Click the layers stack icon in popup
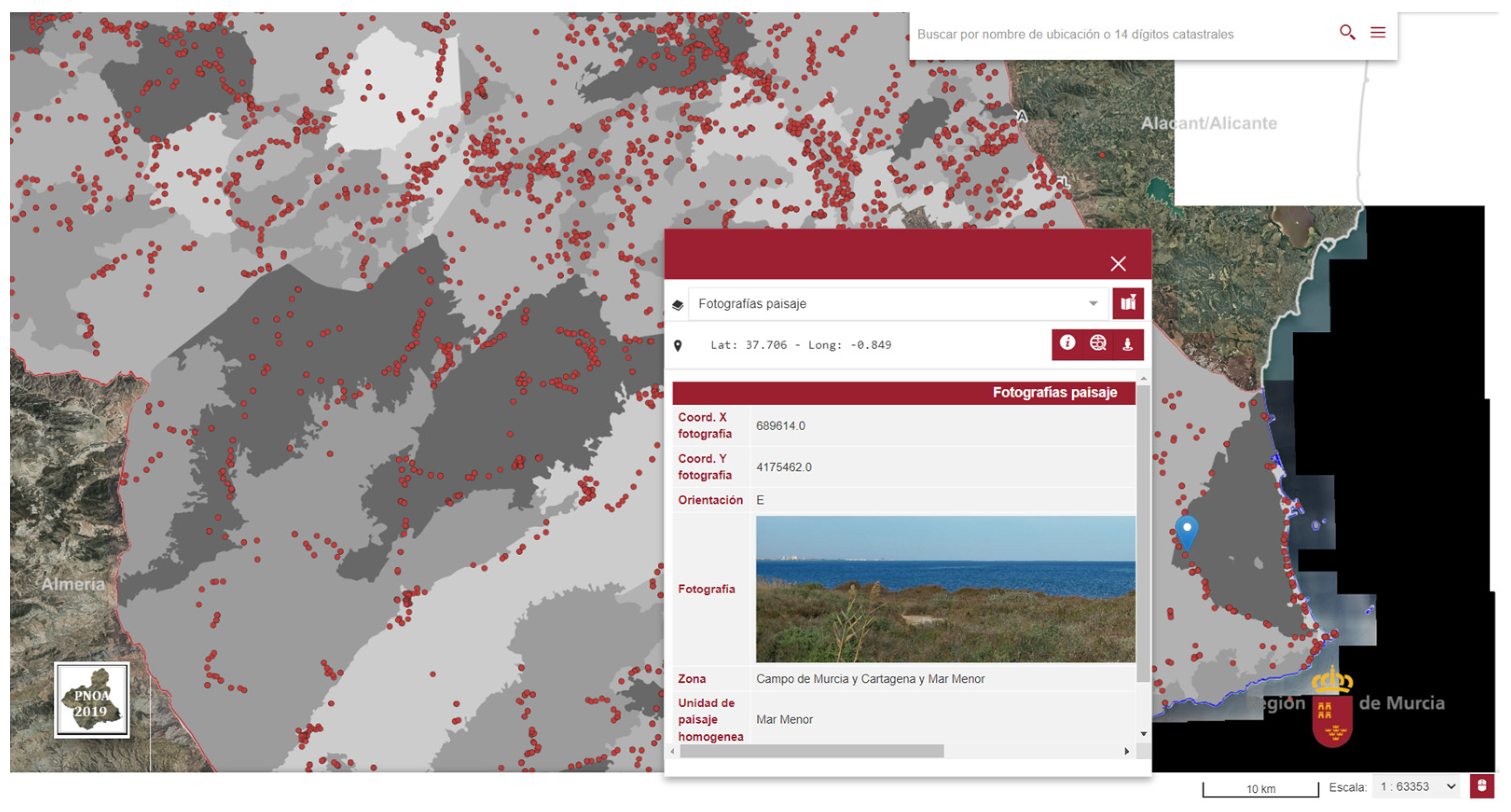1511x812 pixels. [677, 305]
